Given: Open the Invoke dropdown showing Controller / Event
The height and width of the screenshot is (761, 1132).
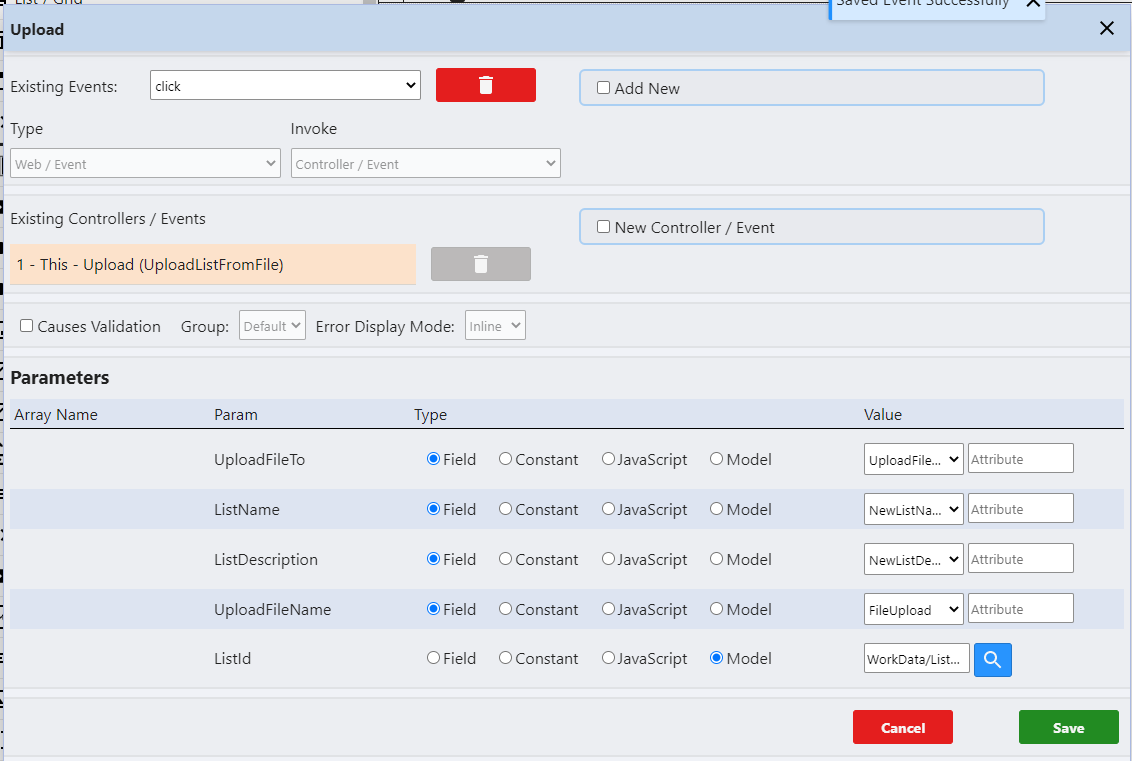Looking at the screenshot, I should [x=425, y=163].
